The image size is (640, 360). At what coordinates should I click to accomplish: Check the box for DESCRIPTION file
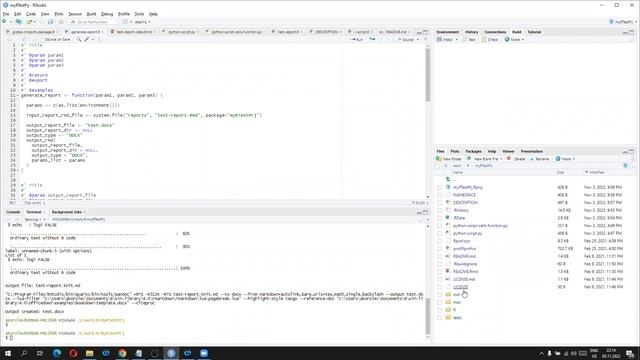click(x=440, y=203)
